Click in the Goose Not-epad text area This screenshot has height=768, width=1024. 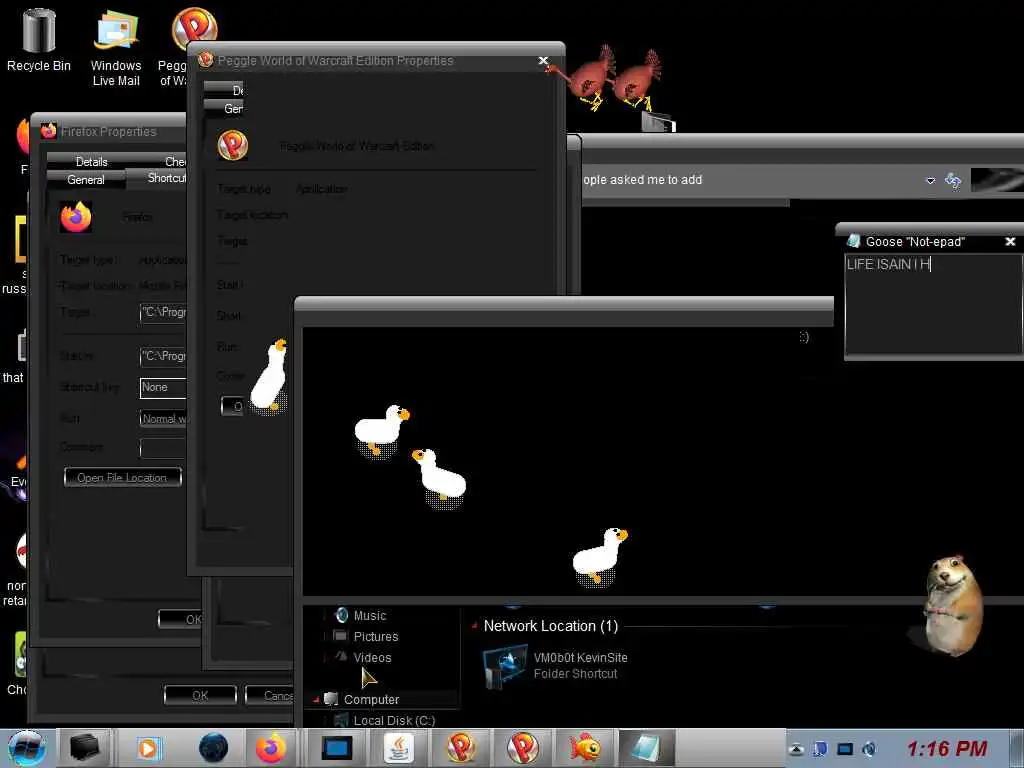click(x=933, y=304)
